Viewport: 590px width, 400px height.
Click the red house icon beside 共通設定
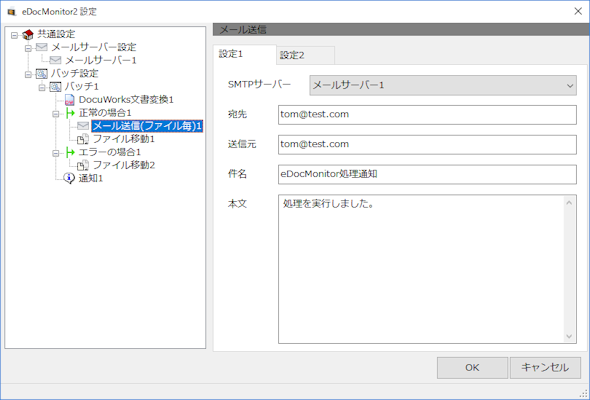(x=28, y=35)
